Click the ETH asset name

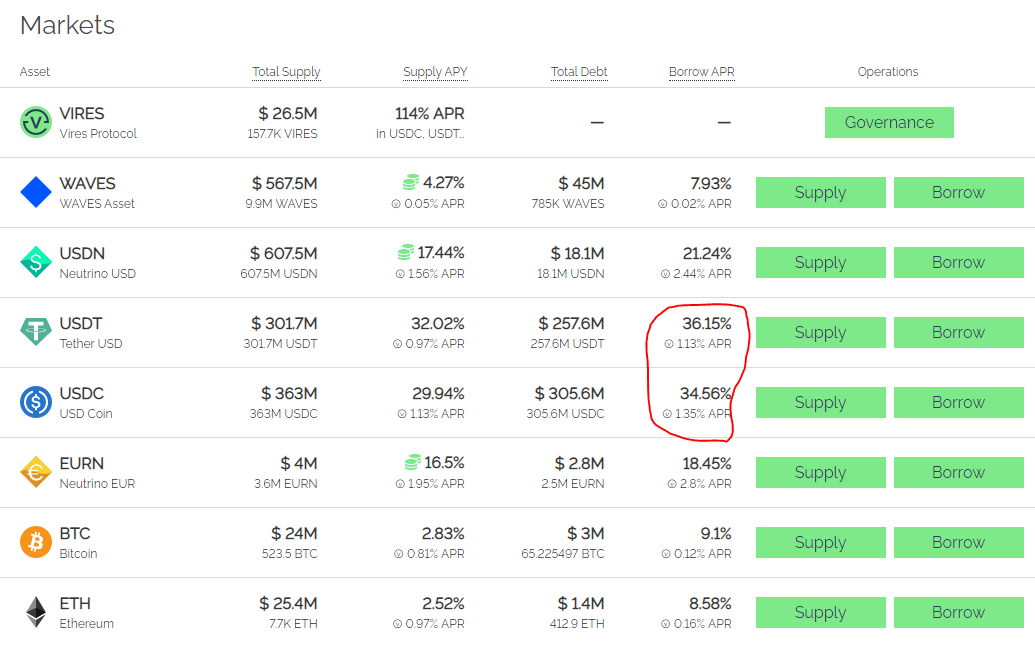pyautogui.click(x=75, y=603)
